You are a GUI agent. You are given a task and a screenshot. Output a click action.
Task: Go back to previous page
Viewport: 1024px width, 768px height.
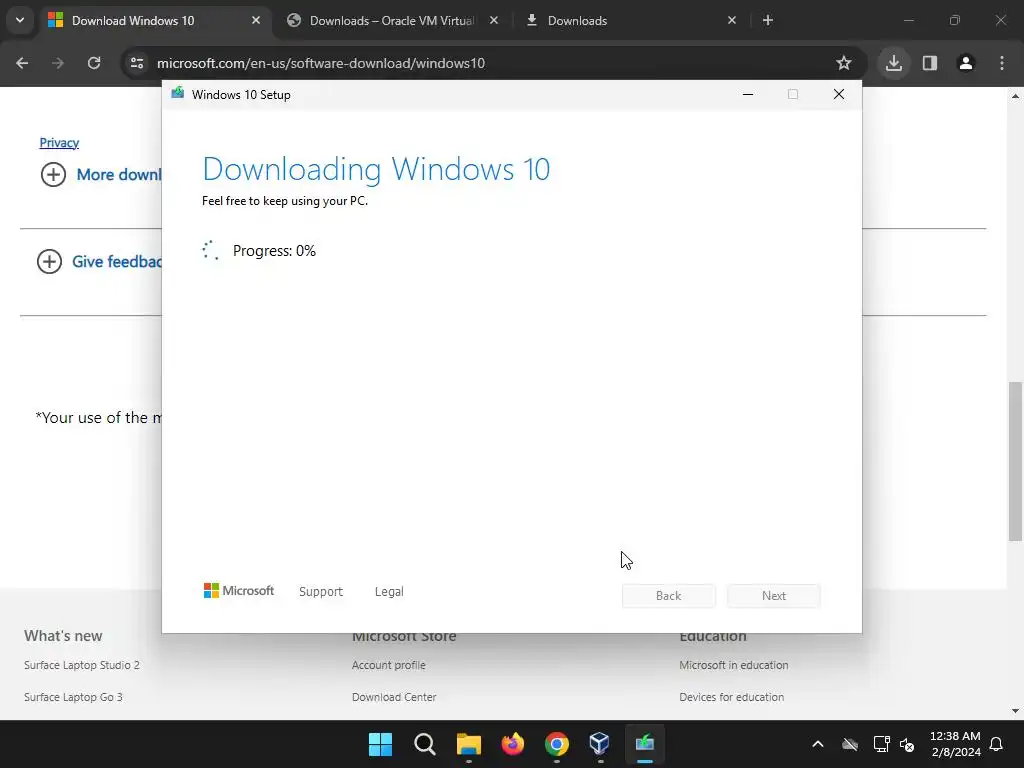pyautogui.click(x=22, y=63)
